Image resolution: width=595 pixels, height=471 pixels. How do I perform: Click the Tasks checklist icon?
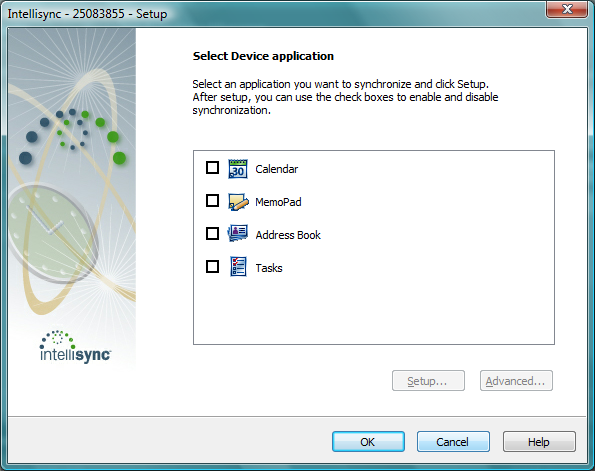tap(238, 266)
